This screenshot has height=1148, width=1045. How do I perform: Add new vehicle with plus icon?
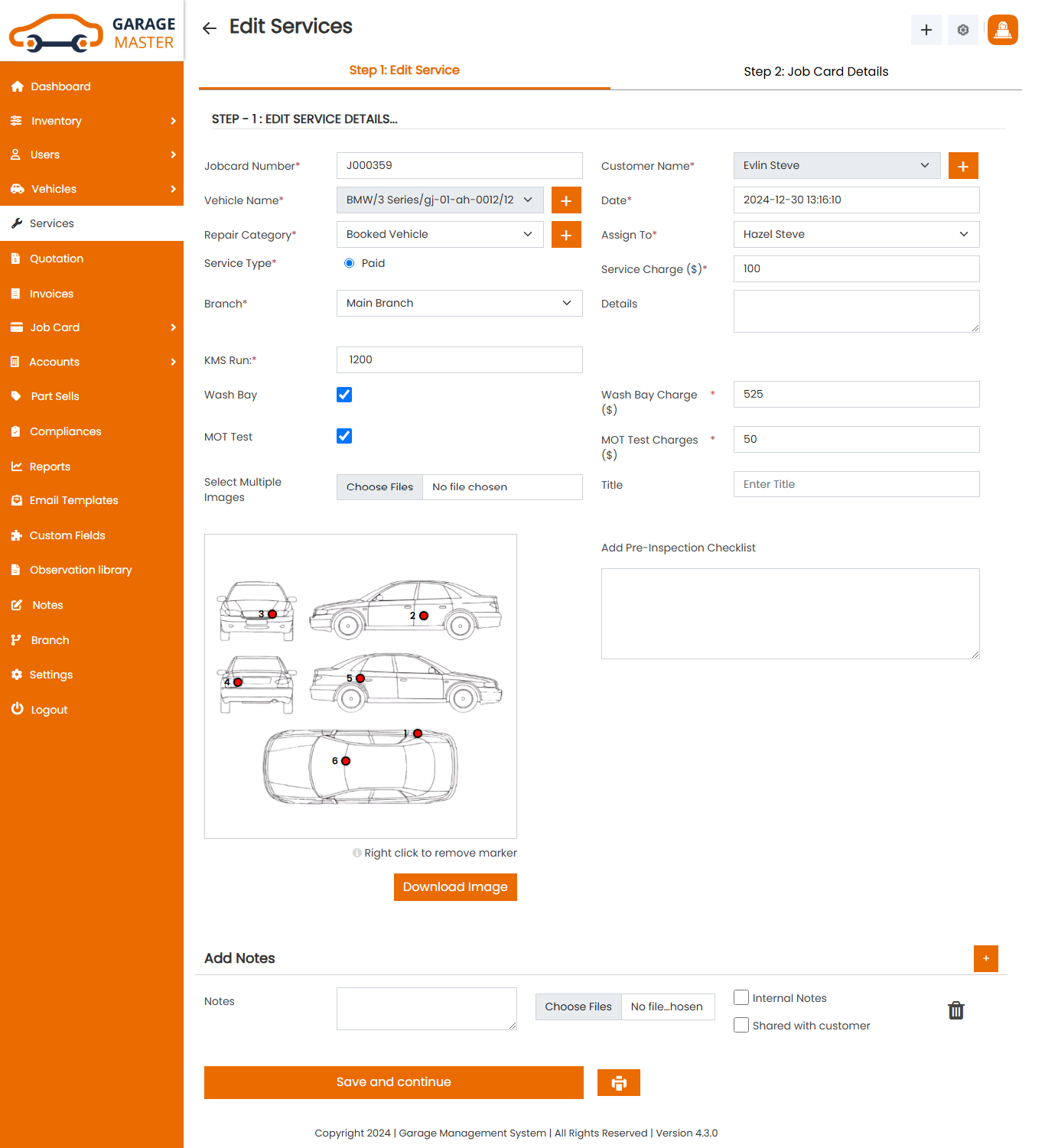566,200
